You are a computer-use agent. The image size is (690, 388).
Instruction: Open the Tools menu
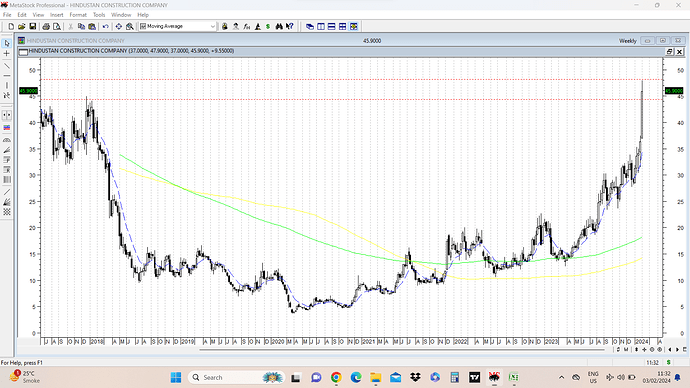pyautogui.click(x=99, y=15)
